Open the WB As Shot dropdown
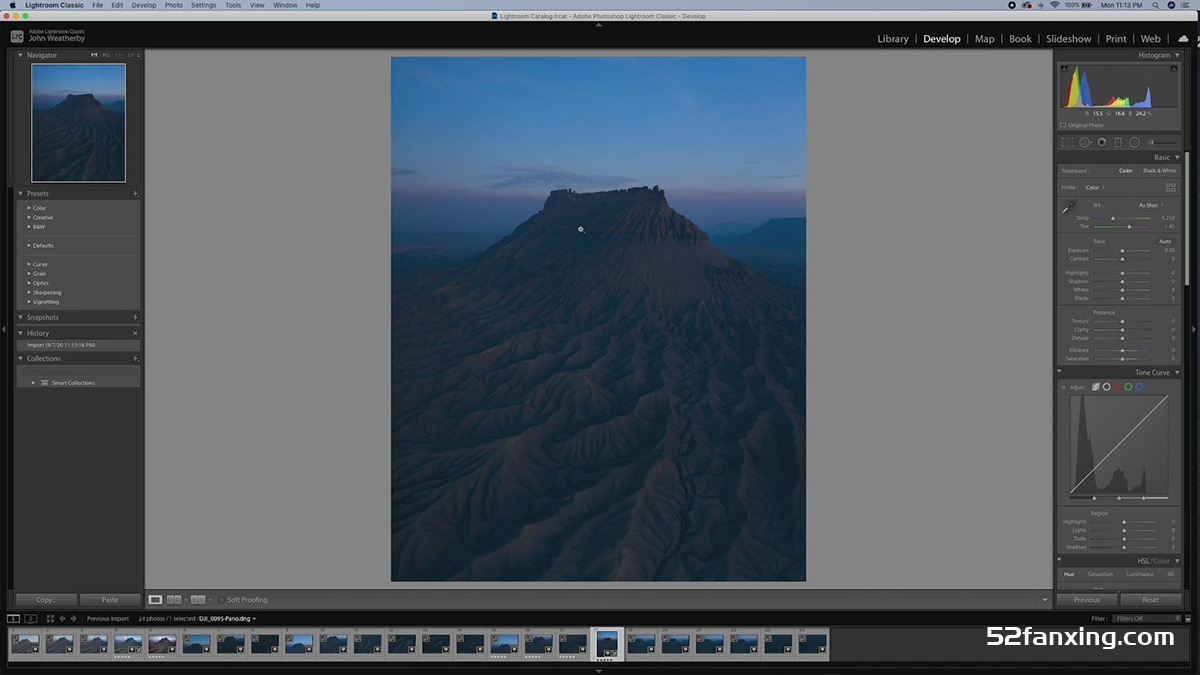The width and height of the screenshot is (1200, 675). click(1151, 205)
